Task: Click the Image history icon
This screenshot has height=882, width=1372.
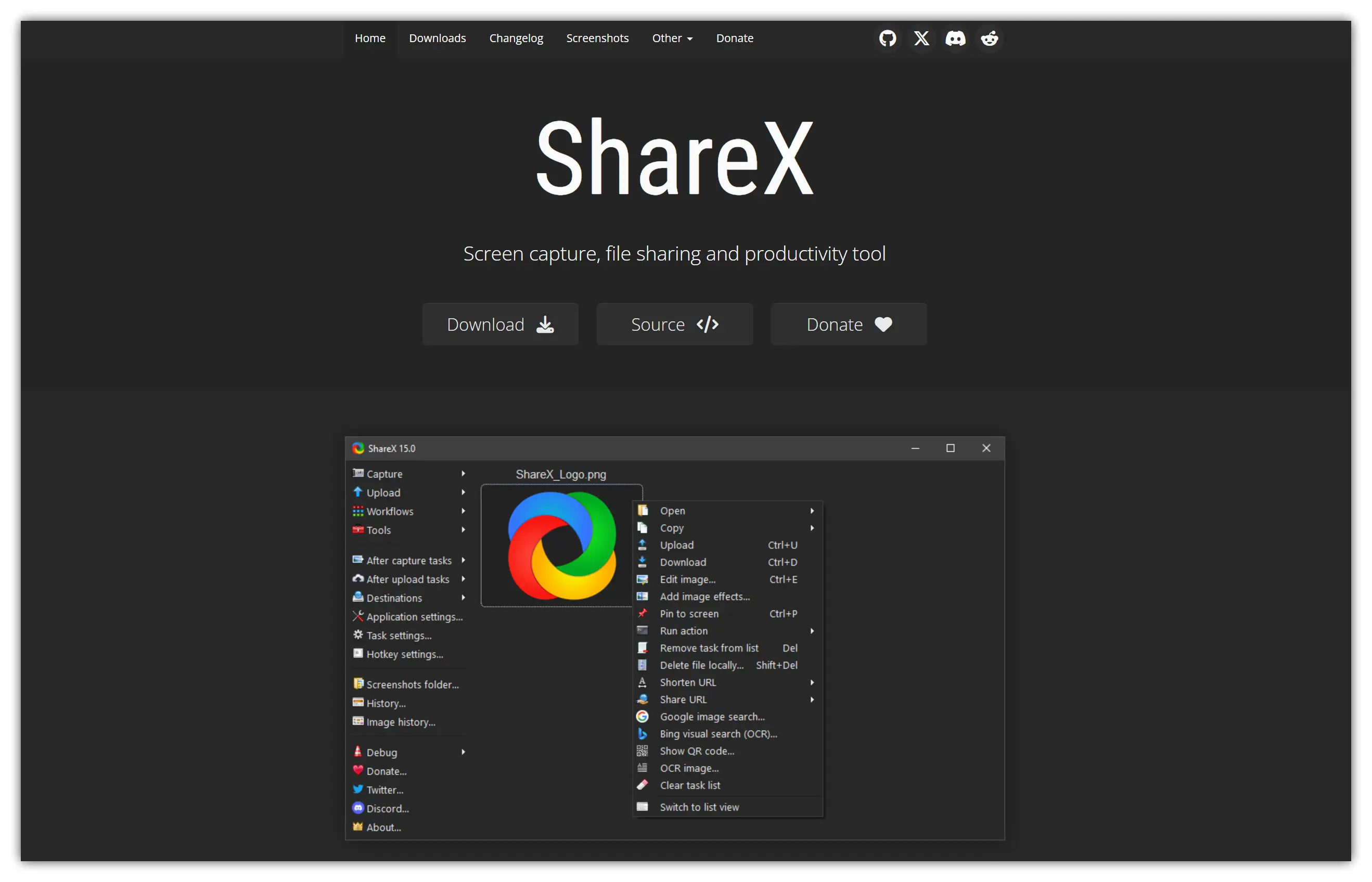Action: [358, 722]
